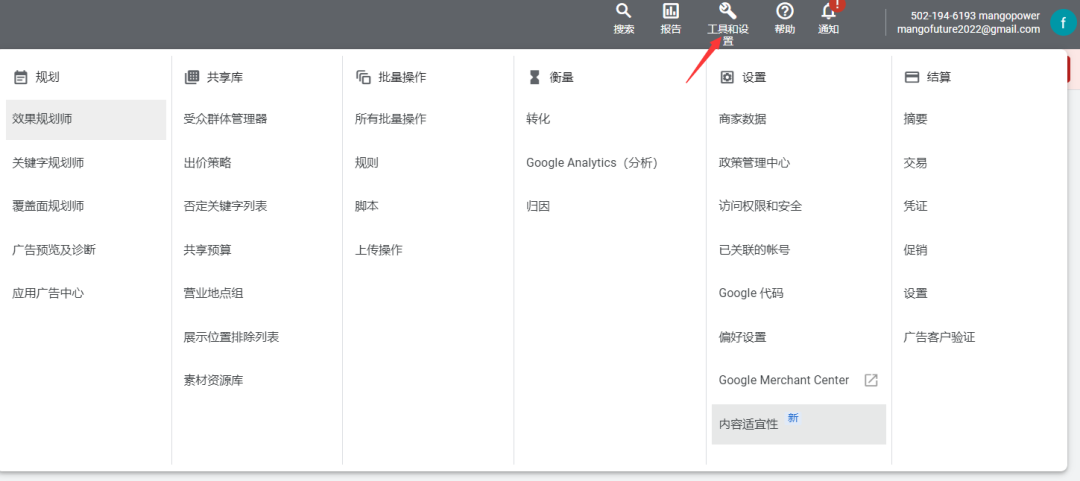The image size is (1080, 481).
Task: Click the search magnifier icon
Action: click(623, 11)
